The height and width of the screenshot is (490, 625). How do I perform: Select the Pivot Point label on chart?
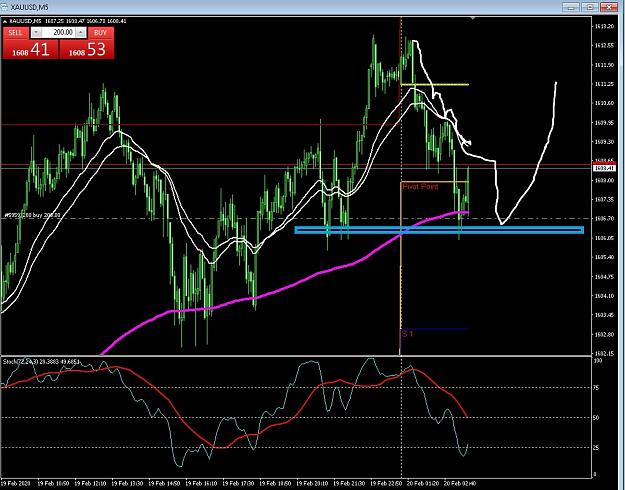coord(420,187)
